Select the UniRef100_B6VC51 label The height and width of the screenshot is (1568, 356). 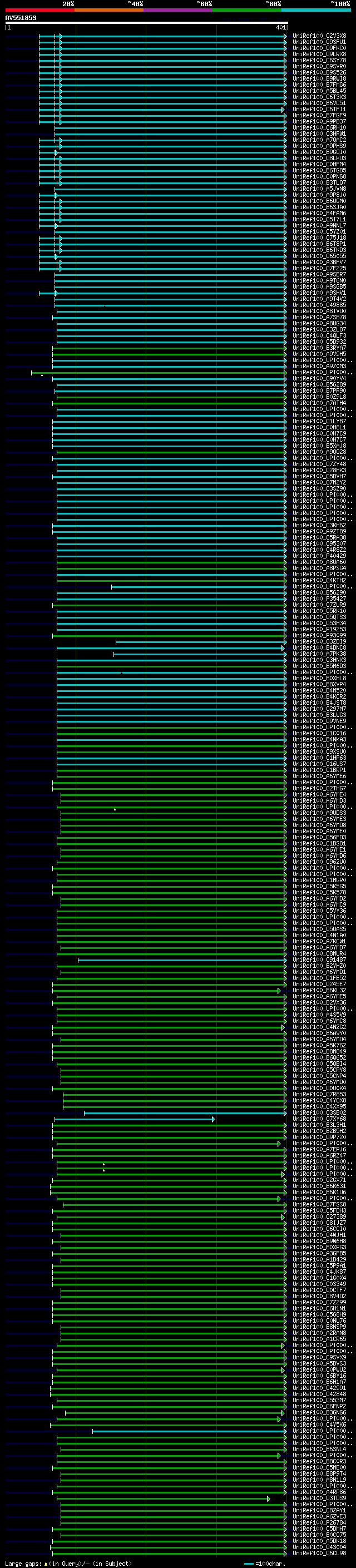click(x=319, y=103)
